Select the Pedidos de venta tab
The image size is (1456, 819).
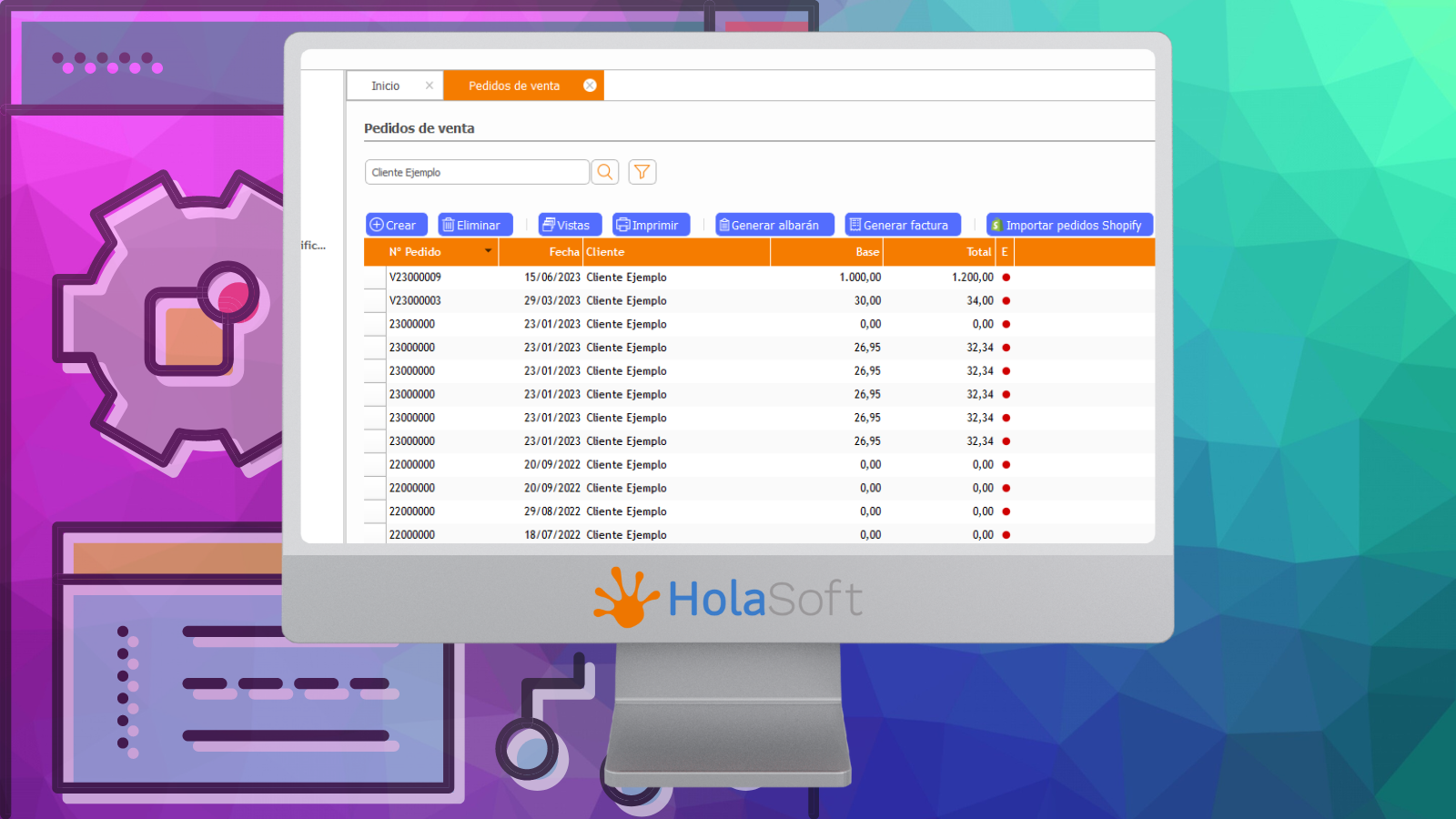(514, 86)
